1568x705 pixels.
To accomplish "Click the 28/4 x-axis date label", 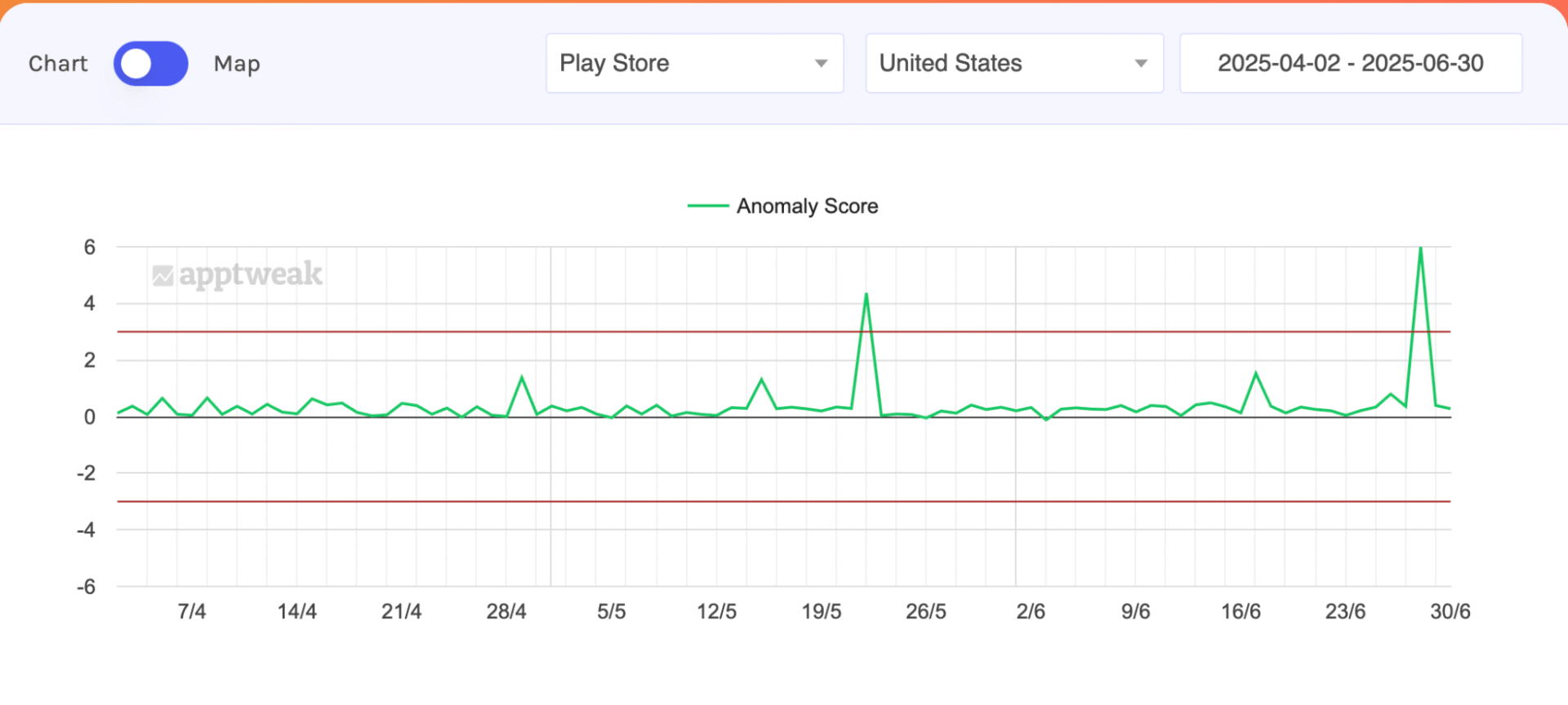I will pyautogui.click(x=506, y=611).
